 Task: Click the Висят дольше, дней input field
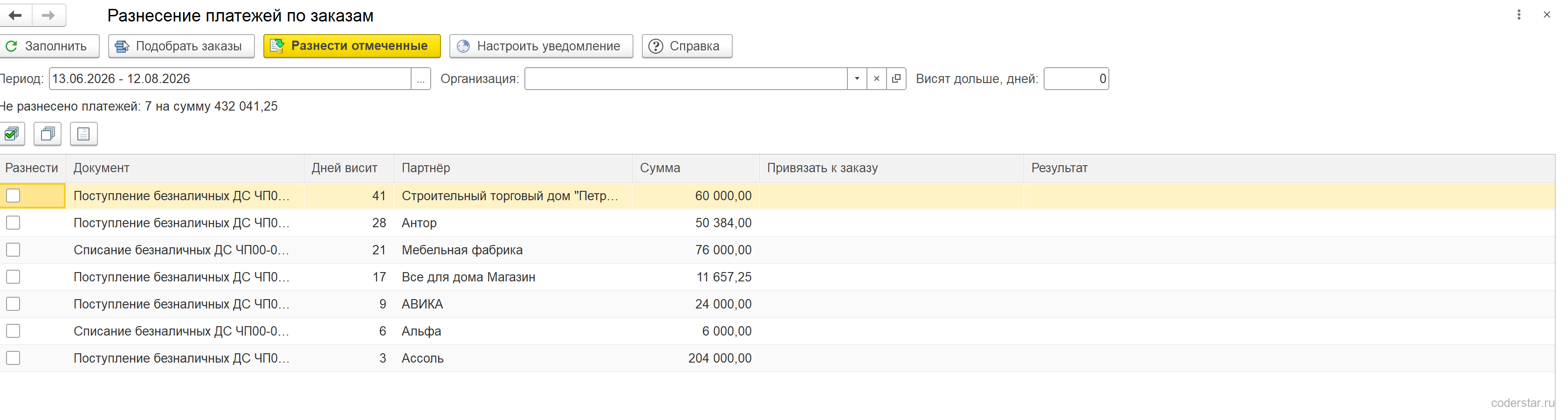(1076, 79)
